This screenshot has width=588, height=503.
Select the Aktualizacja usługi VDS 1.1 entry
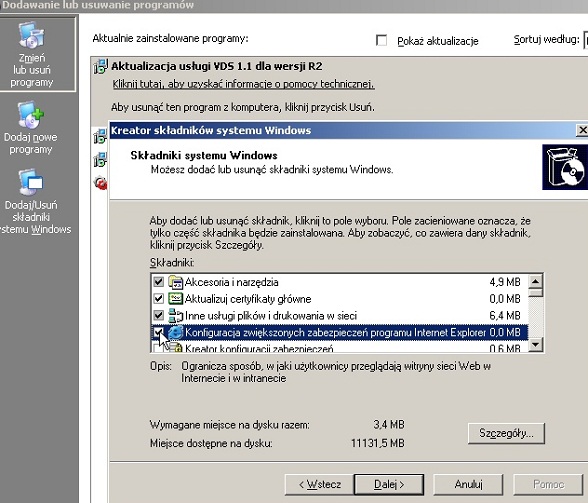point(216,66)
